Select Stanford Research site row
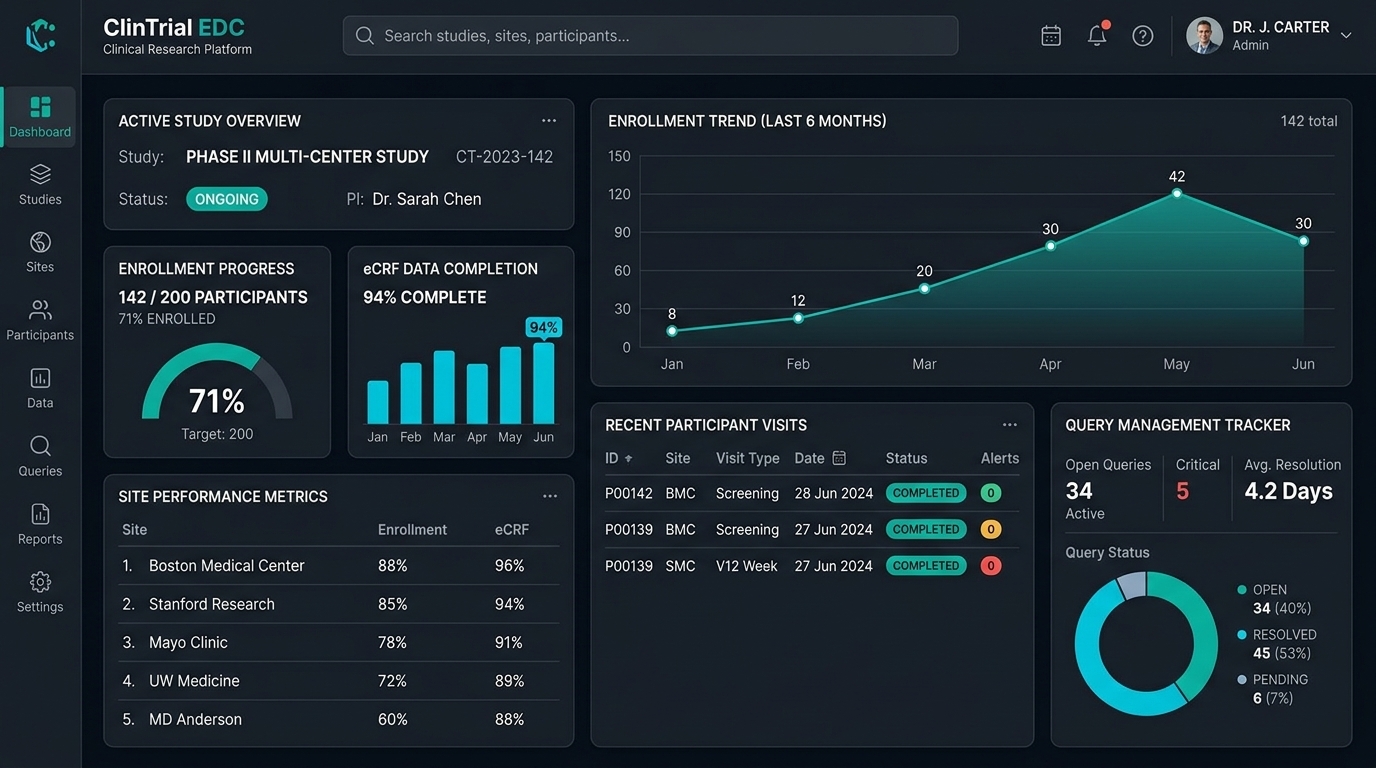The image size is (1376, 768). 338,604
